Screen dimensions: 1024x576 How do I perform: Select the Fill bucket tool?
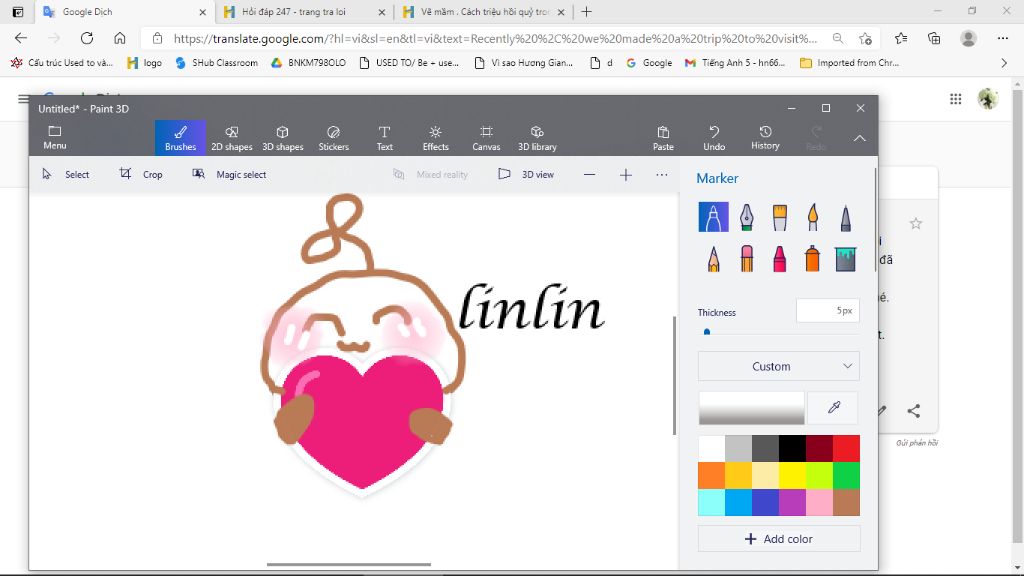pyautogui.click(x=845, y=259)
